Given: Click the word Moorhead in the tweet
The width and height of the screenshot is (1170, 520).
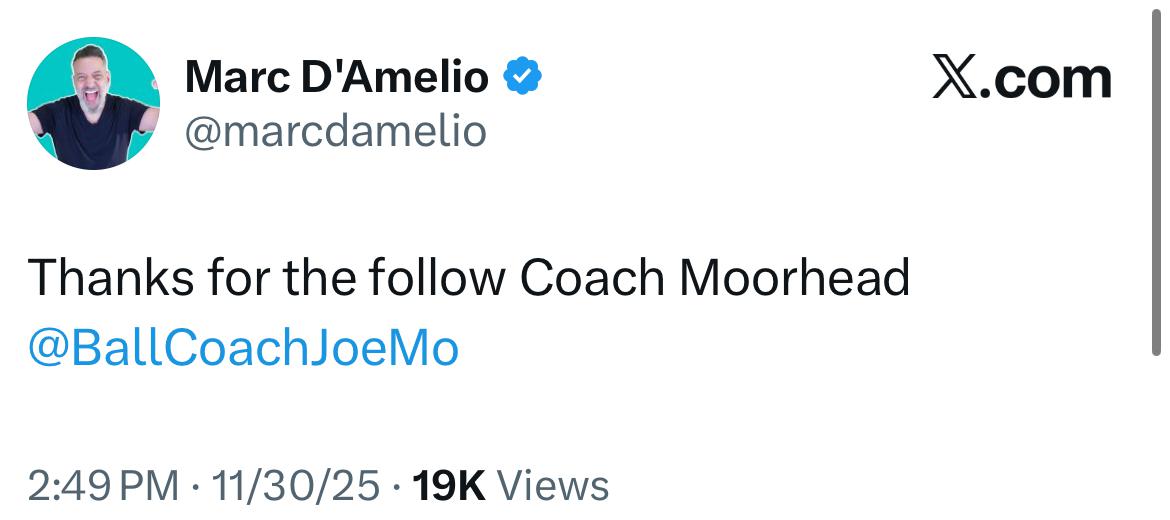Looking at the screenshot, I should pos(794,278).
